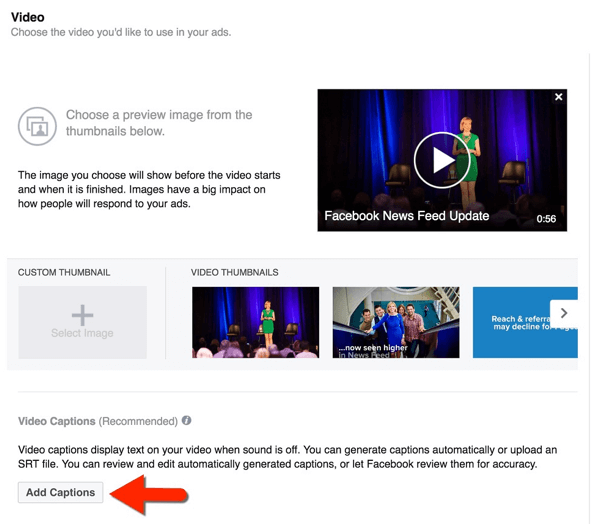Remove the video using the X icon
This screenshot has height=524, width=600.
click(x=559, y=97)
